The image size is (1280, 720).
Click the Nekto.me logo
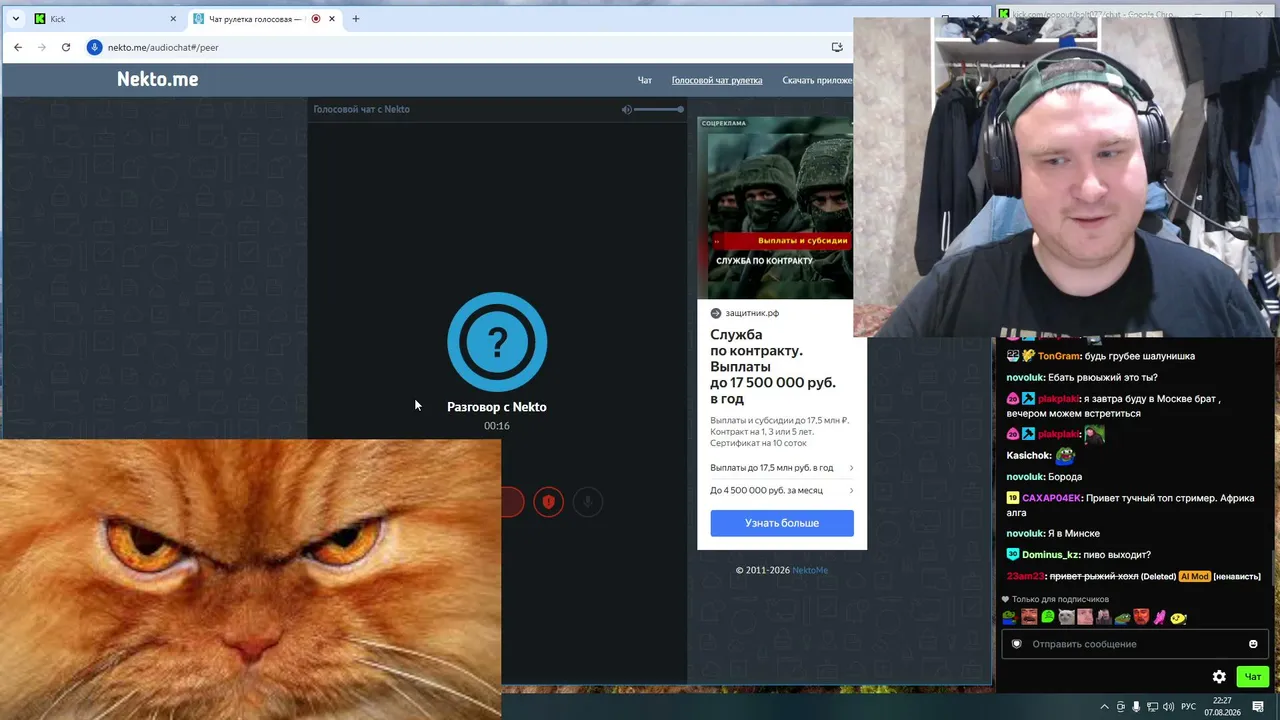[x=157, y=79]
